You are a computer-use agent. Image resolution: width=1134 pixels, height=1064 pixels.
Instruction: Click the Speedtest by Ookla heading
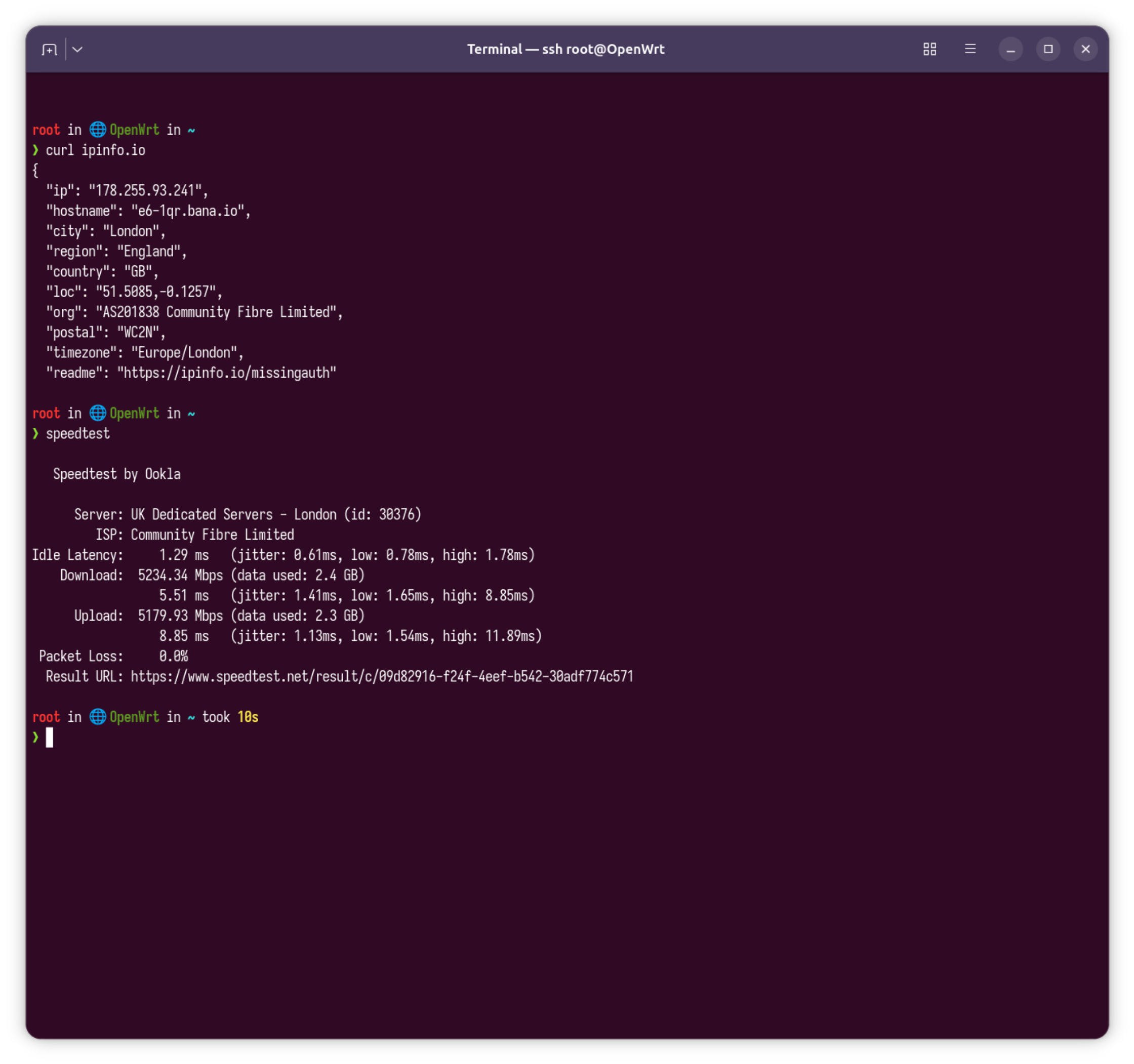pyautogui.click(x=117, y=474)
